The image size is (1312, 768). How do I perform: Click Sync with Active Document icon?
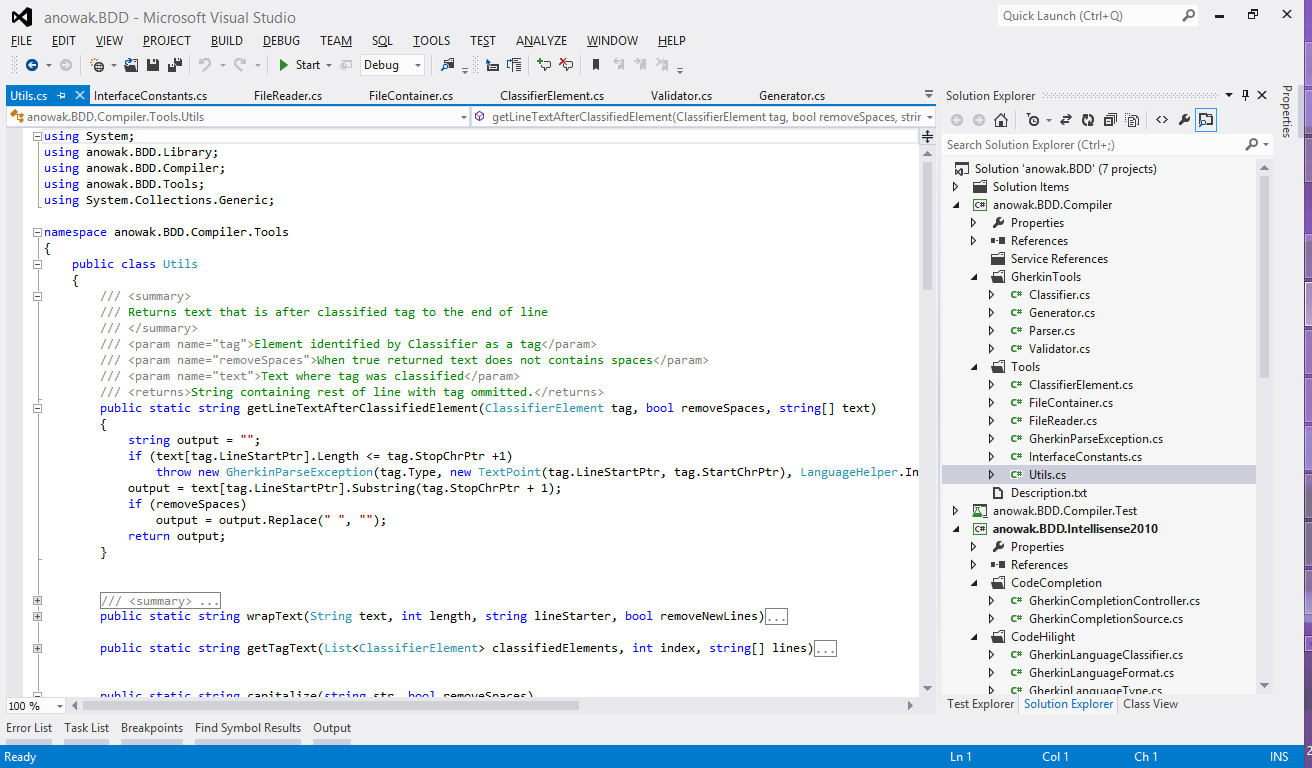tap(1066, 120)
